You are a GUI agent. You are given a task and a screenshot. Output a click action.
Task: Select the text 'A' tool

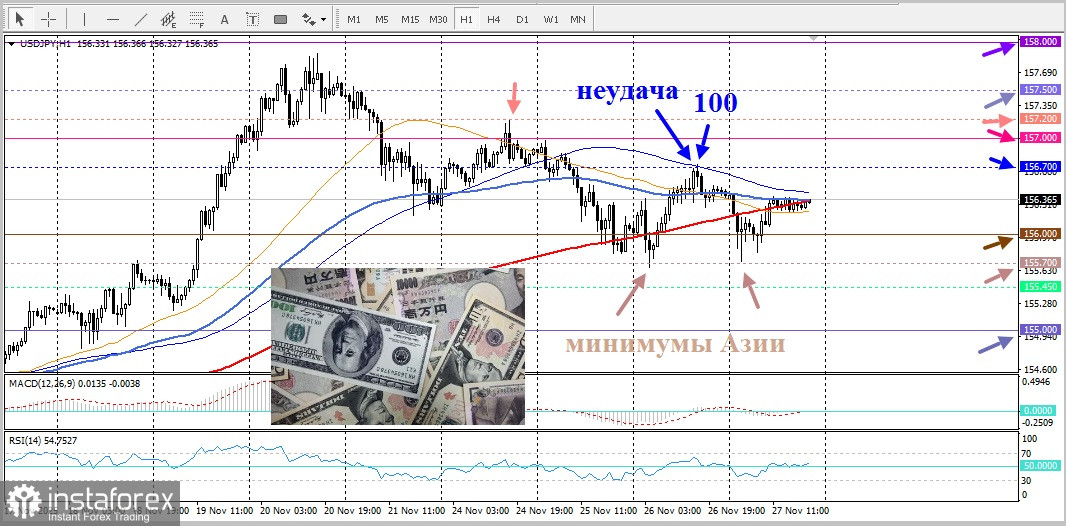click(x=224, y=19)
